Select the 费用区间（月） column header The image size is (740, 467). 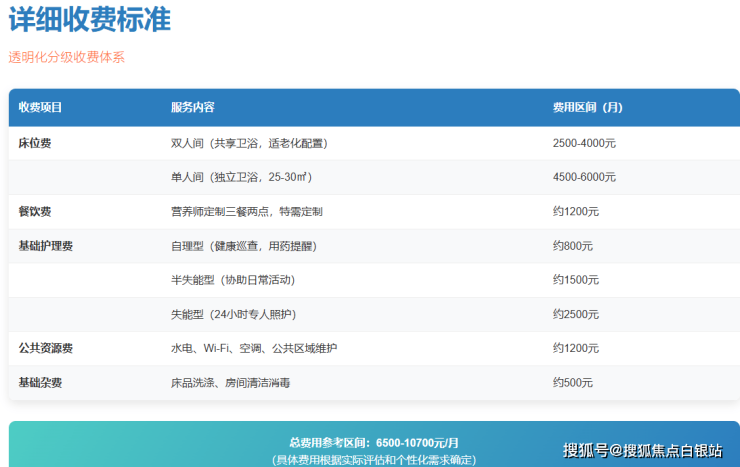(587, 107)
